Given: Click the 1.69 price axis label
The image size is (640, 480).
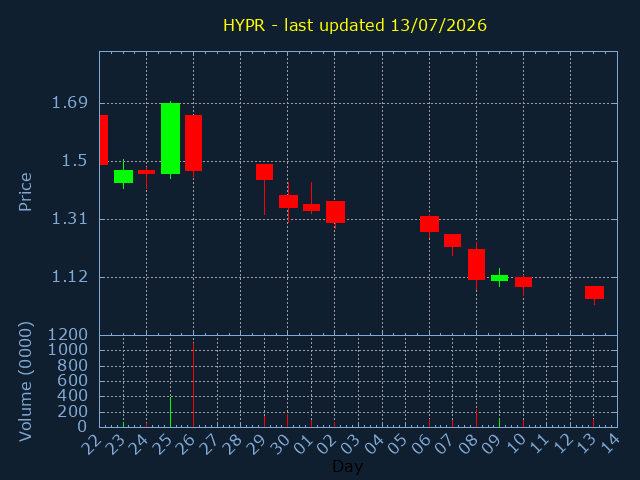Looking at the screenshot, I should [70, 103].
